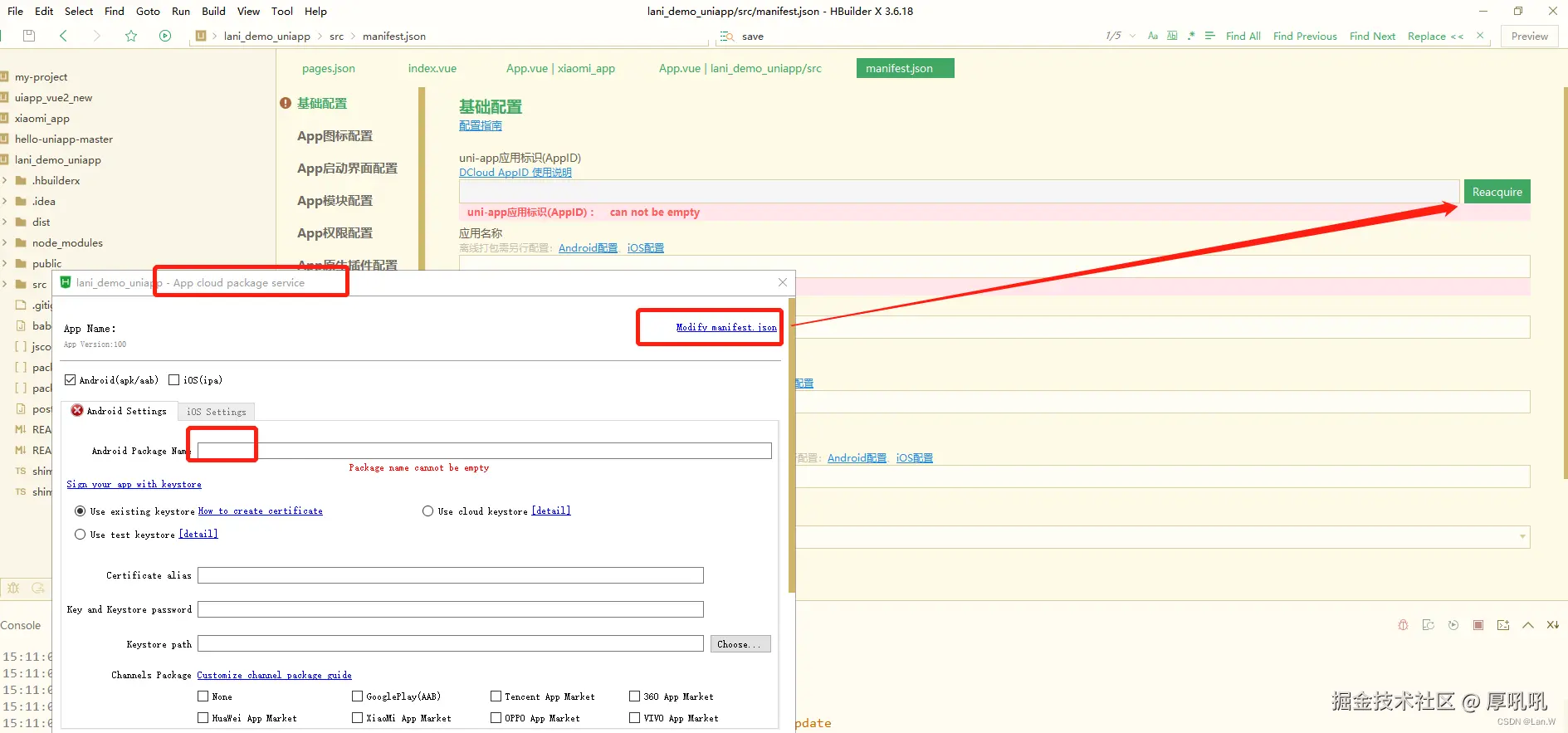
Task: Expand the .idea folder
Action: coord(5,201)
